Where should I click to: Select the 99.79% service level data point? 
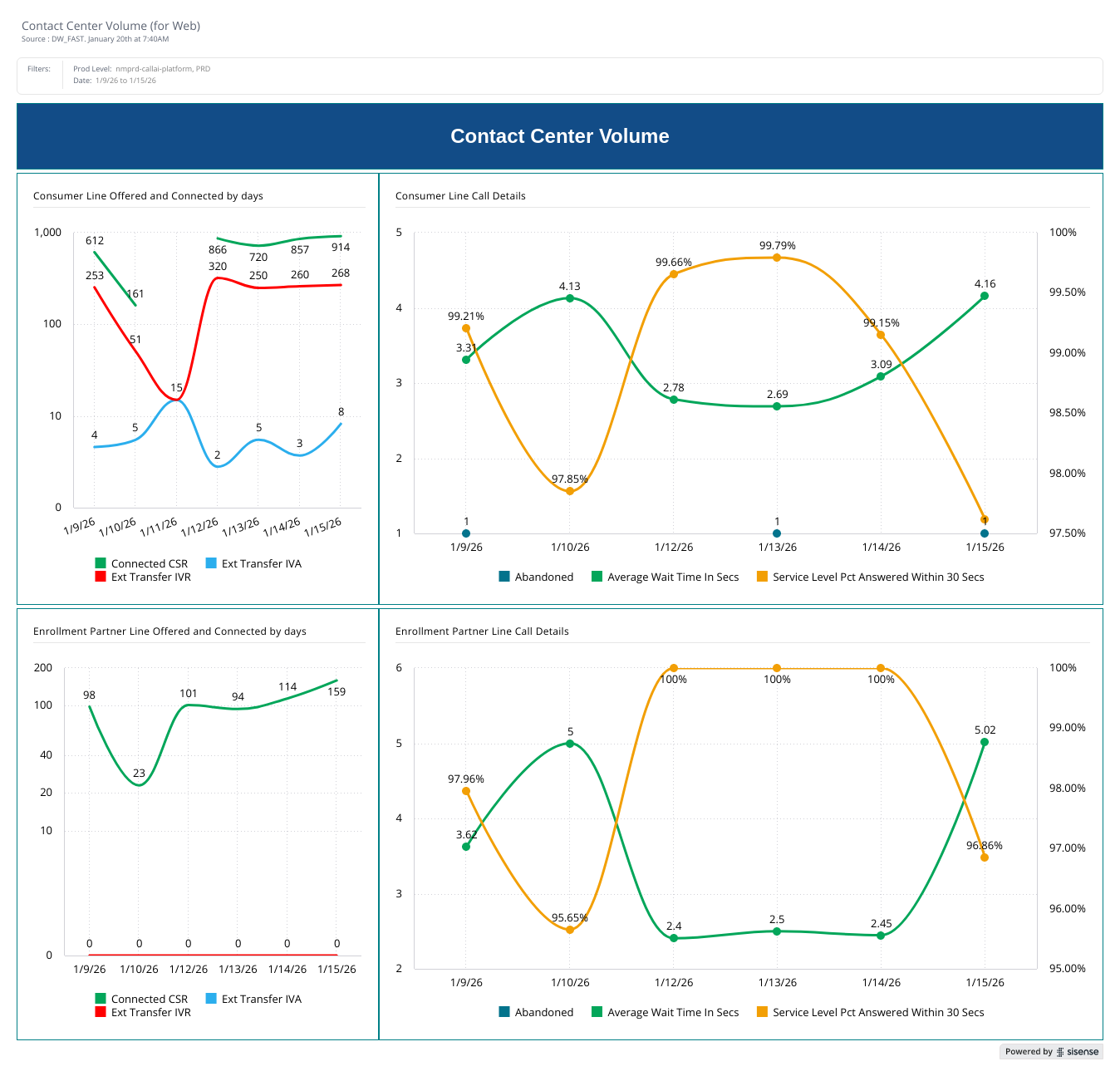tap(777, 258)
